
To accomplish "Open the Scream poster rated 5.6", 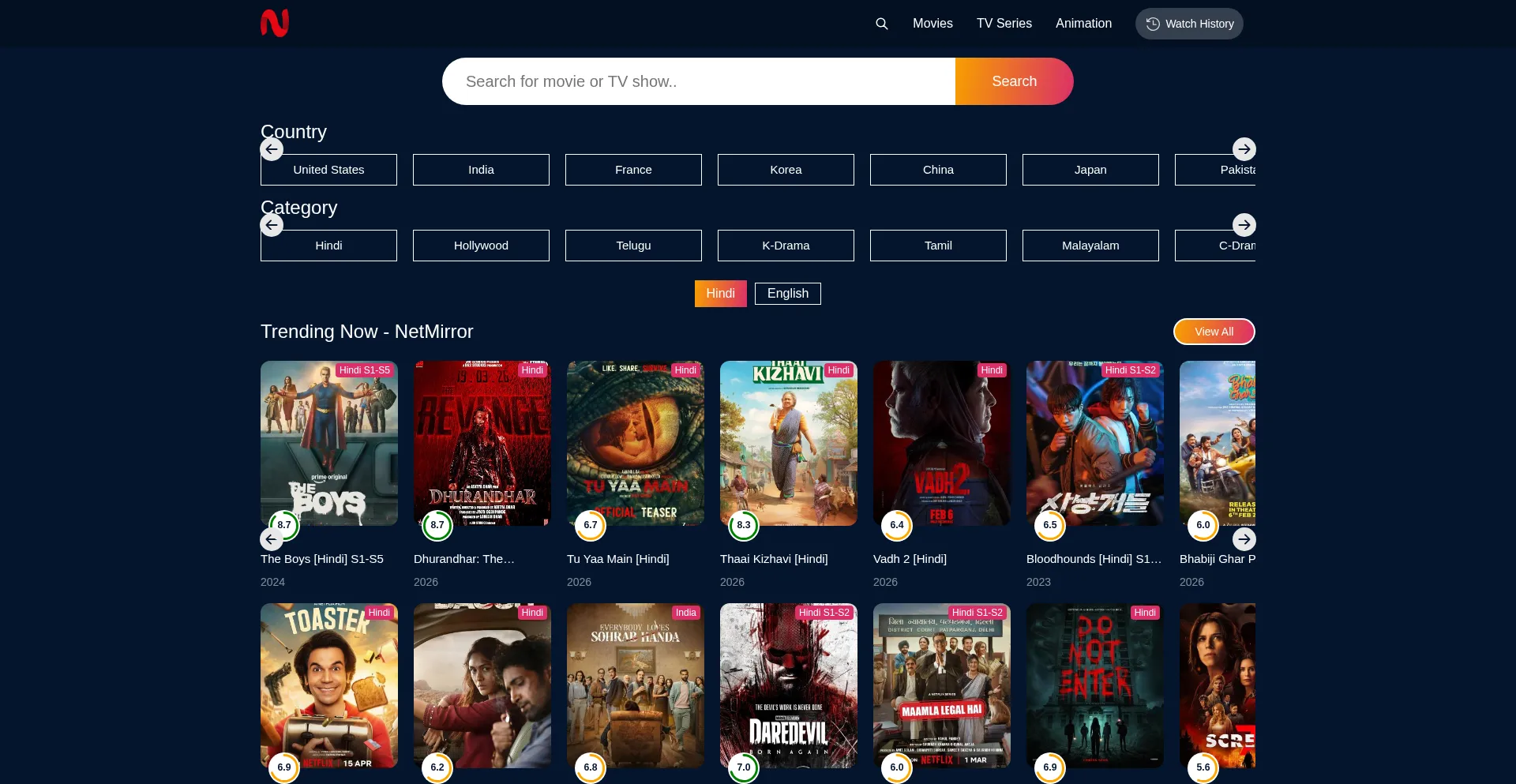I will click(x=1218, y=686).
